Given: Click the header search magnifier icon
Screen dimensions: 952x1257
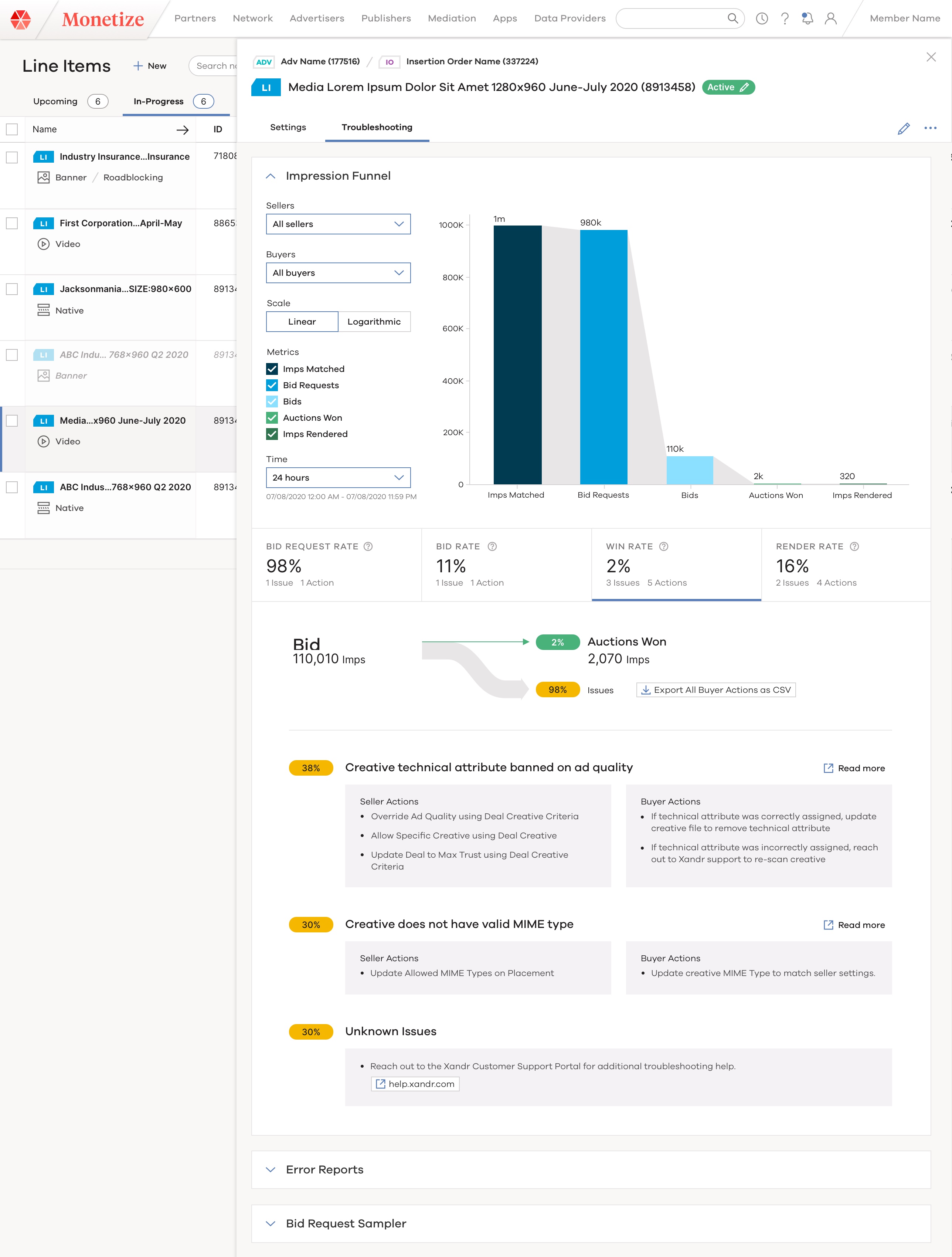Looking at the screenshot, I should pyautogui.click(x=733, y=19).
